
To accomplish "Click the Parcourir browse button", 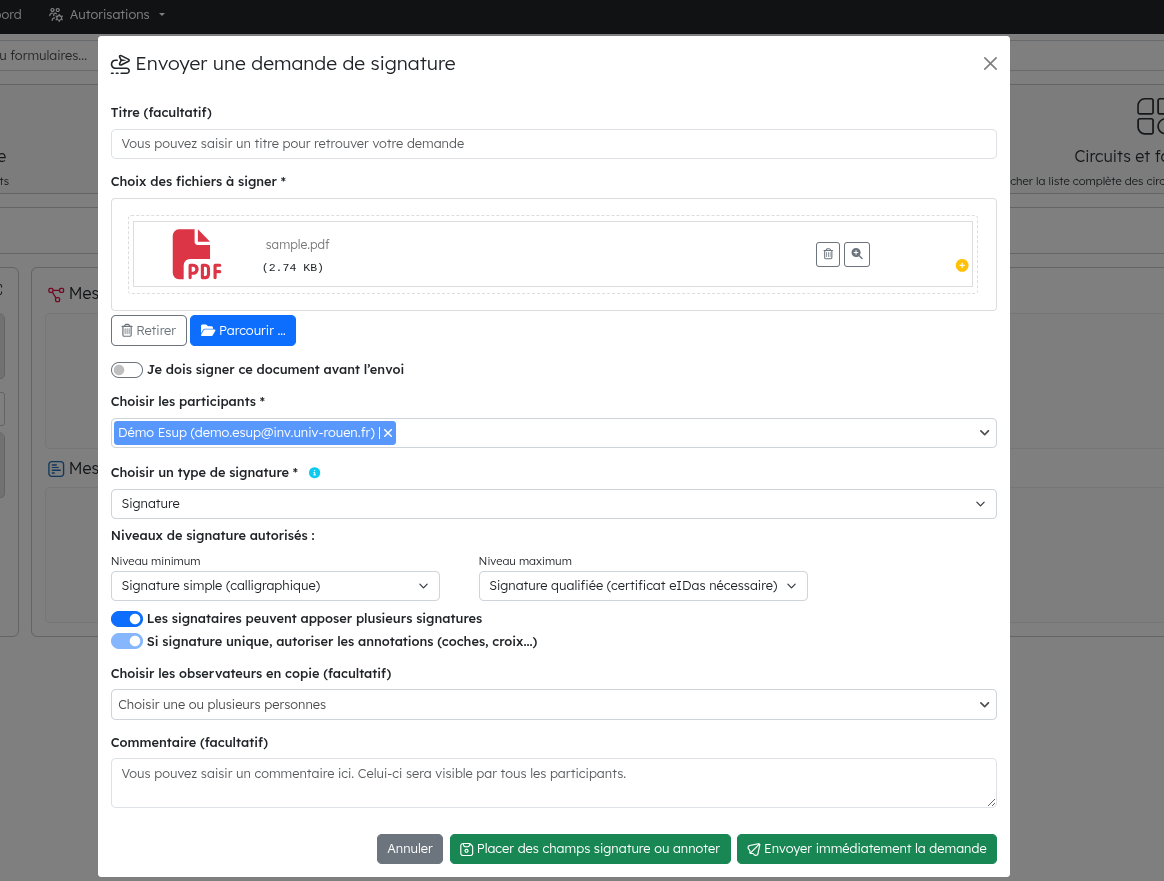I will pos(243,331).
